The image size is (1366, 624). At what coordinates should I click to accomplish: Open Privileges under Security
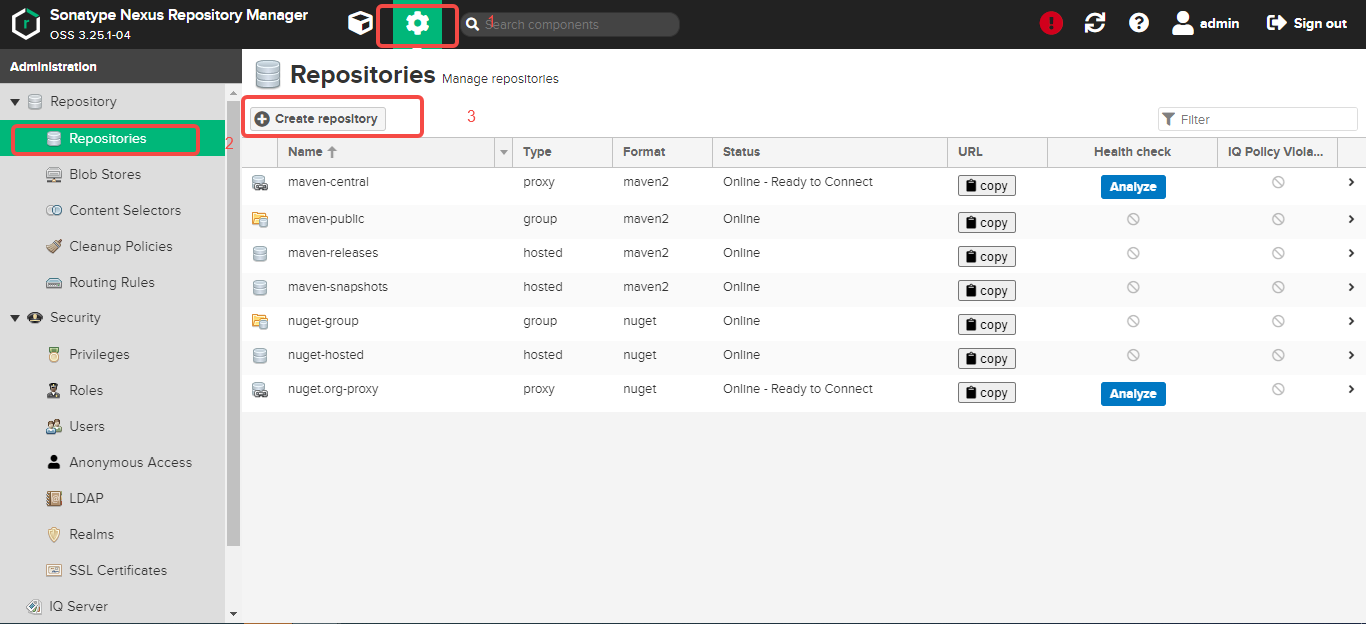click(99, 354)
